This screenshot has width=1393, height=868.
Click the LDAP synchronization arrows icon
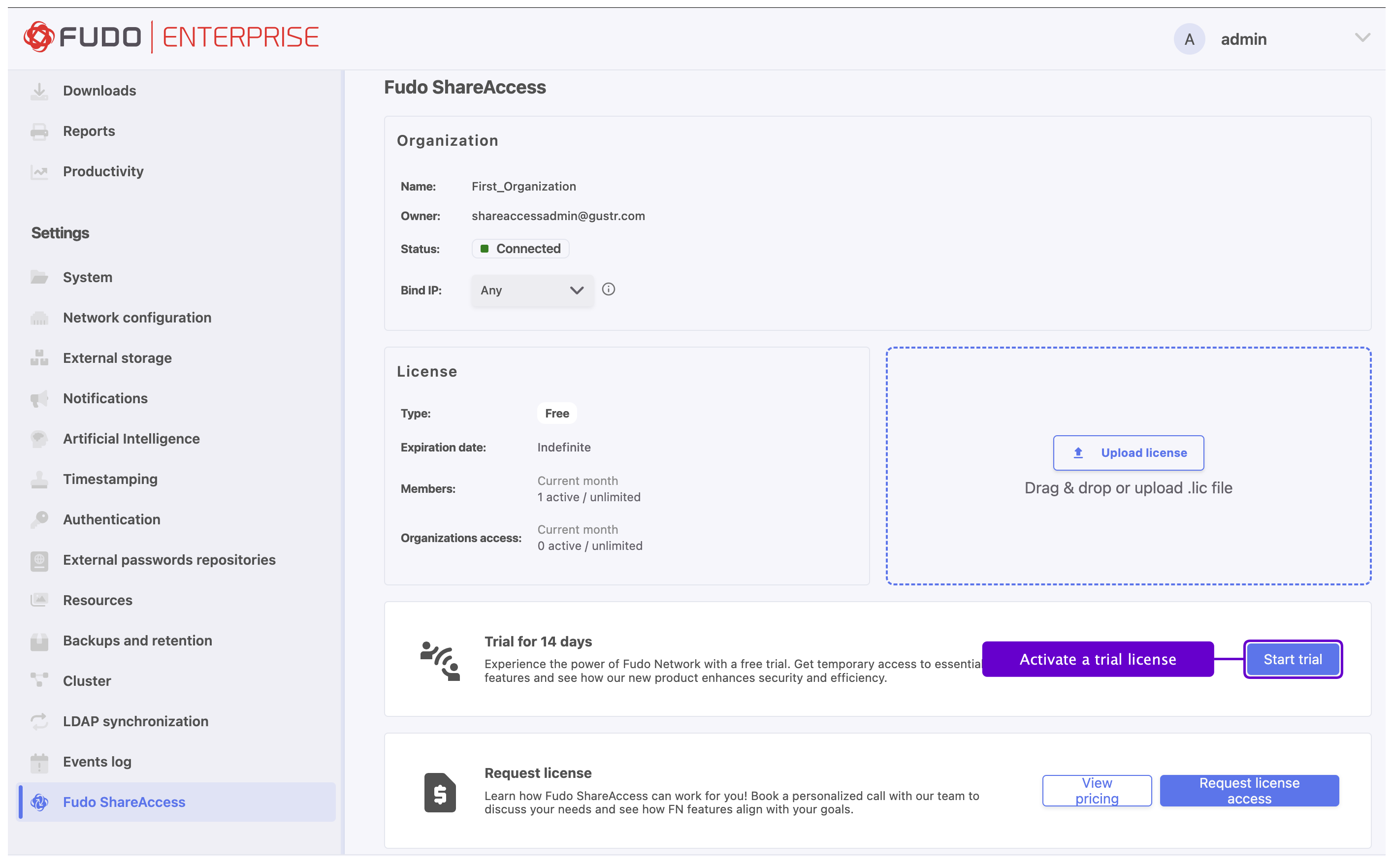pyautogui.click(x=39, y=722)
